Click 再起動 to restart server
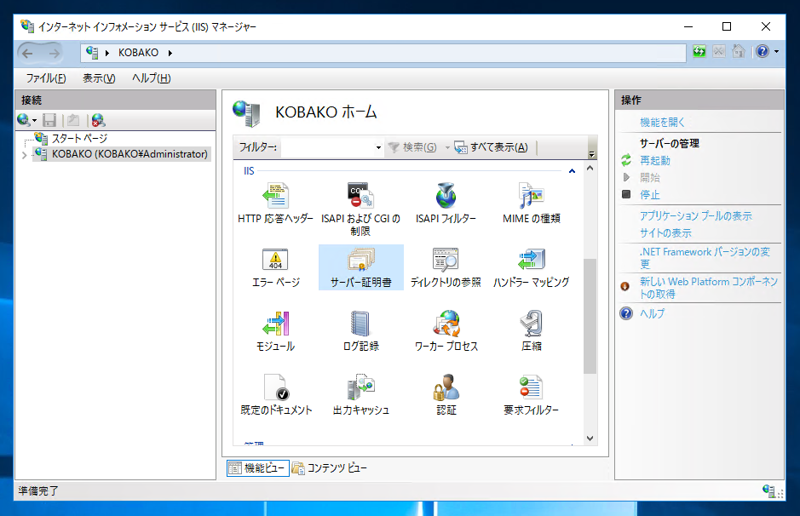 coord(655,161)
